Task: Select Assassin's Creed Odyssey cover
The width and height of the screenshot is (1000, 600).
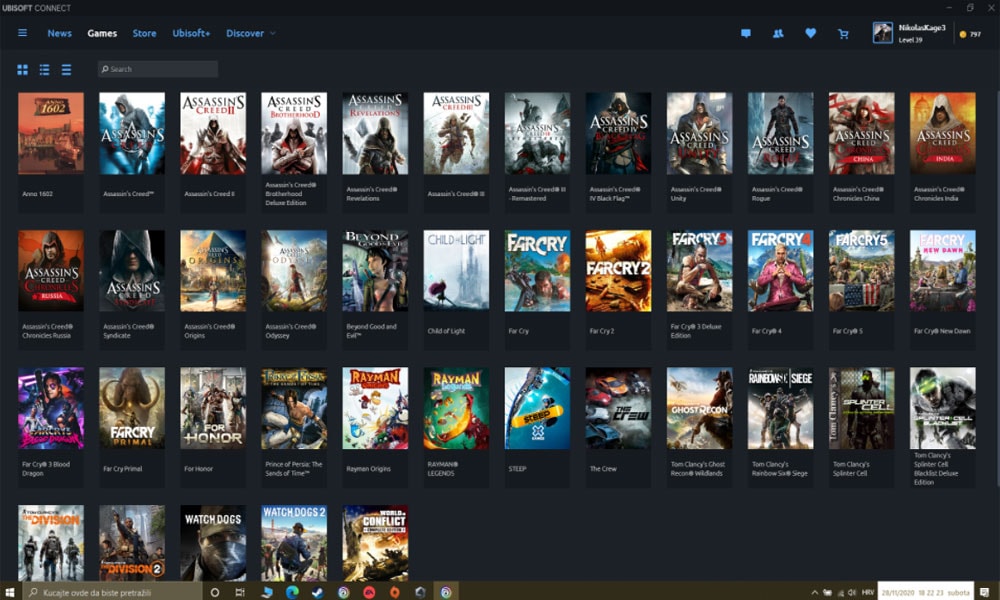Action: (x=294, y=271)
